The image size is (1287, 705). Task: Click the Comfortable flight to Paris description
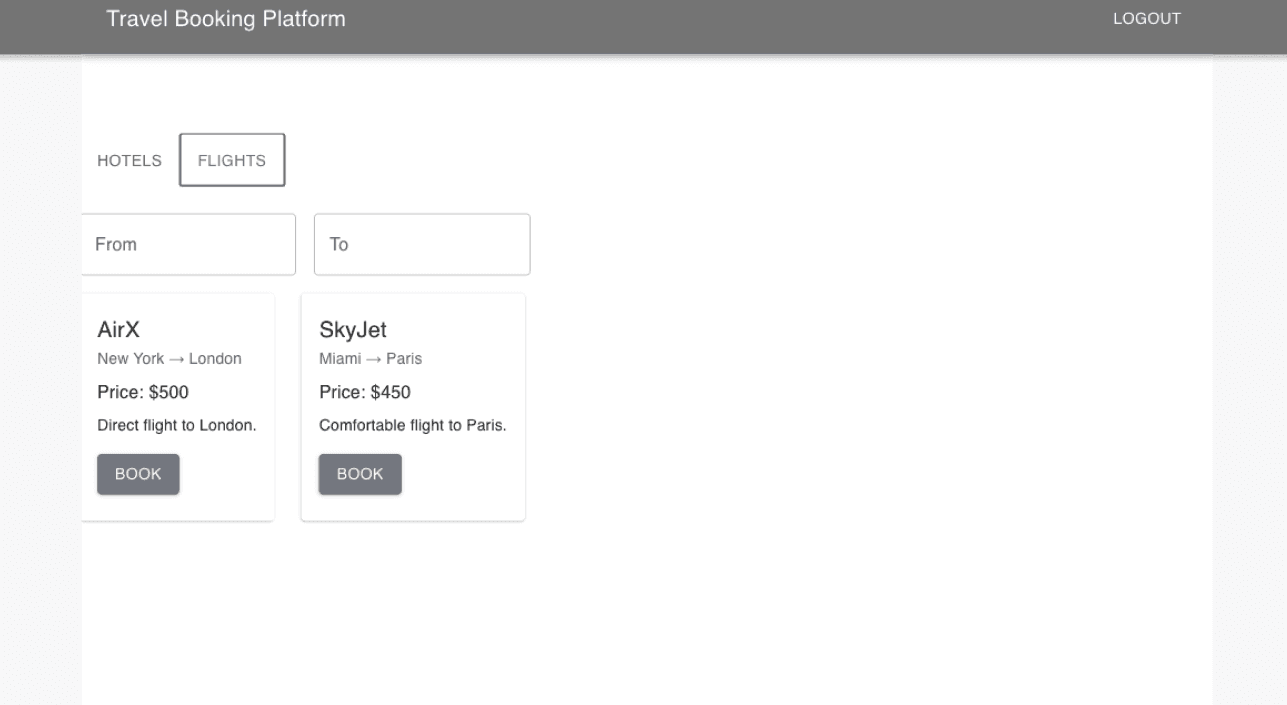pos(413,425)
